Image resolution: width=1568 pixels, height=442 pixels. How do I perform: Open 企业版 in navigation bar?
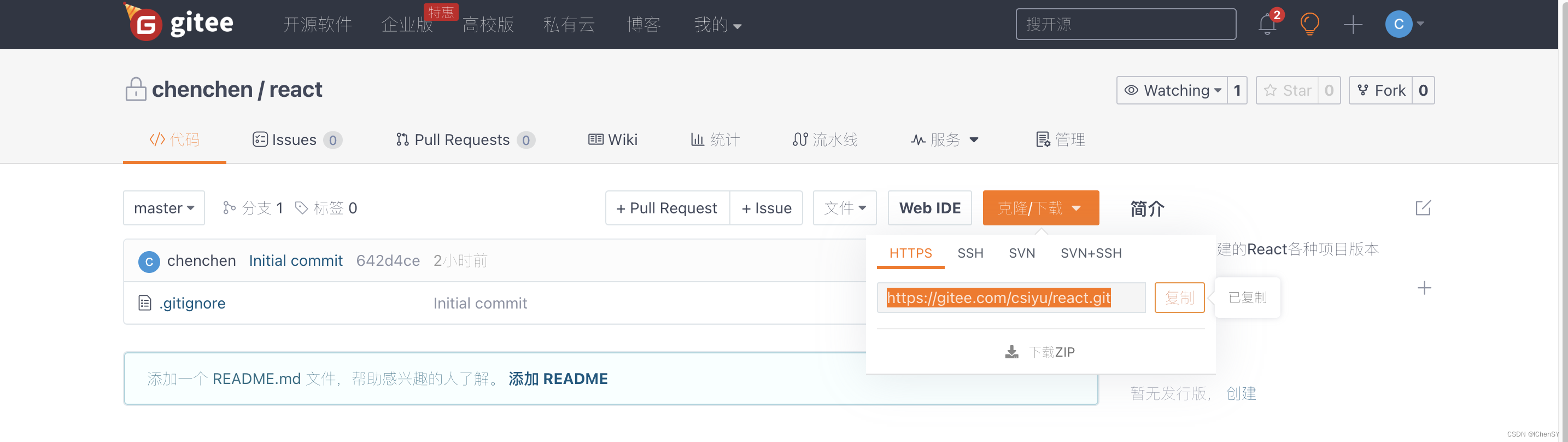click(x=407, y=25)
